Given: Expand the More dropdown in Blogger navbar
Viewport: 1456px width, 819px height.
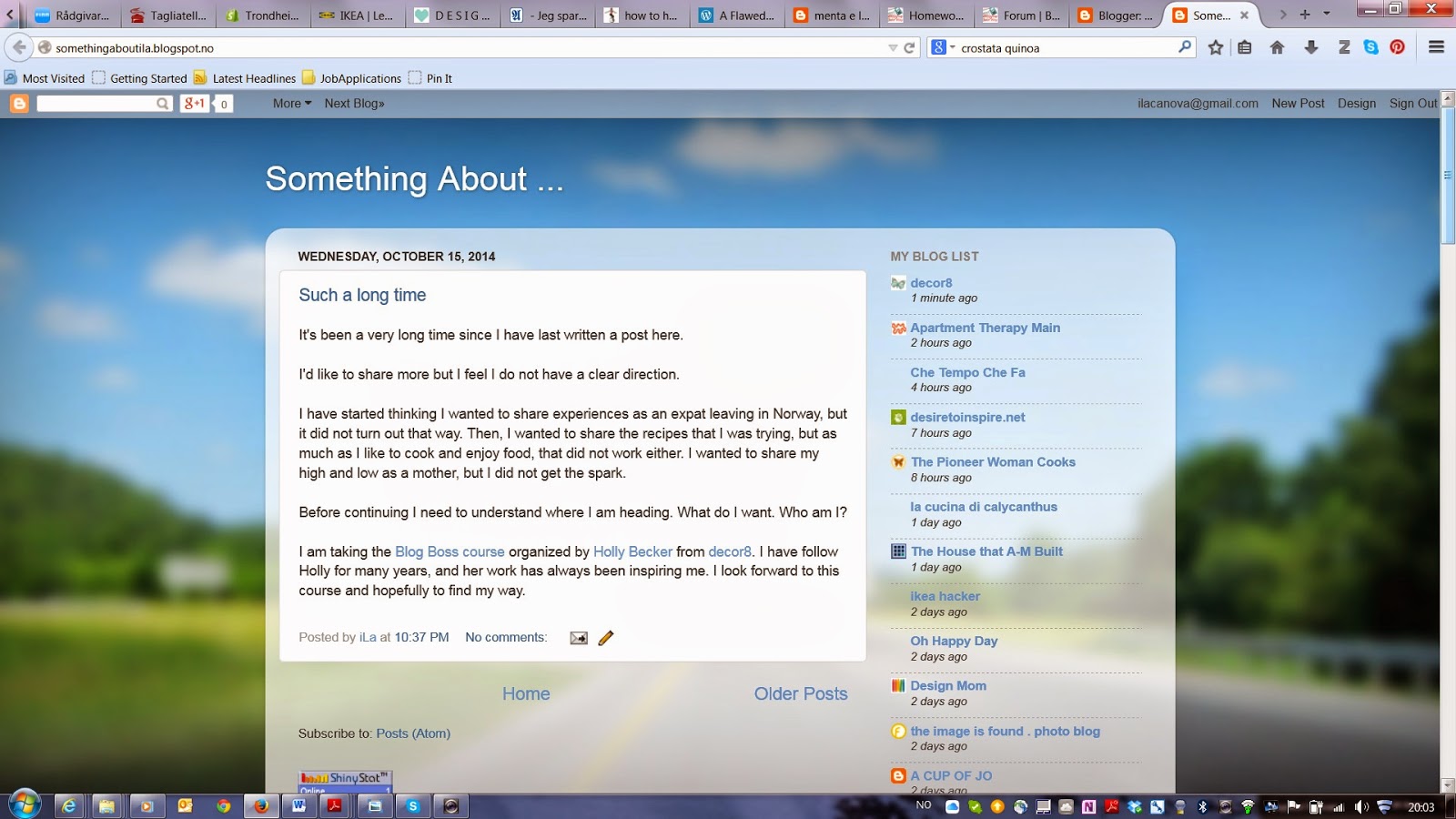Looking at the screenshot, I should click(x=292, y=104).
